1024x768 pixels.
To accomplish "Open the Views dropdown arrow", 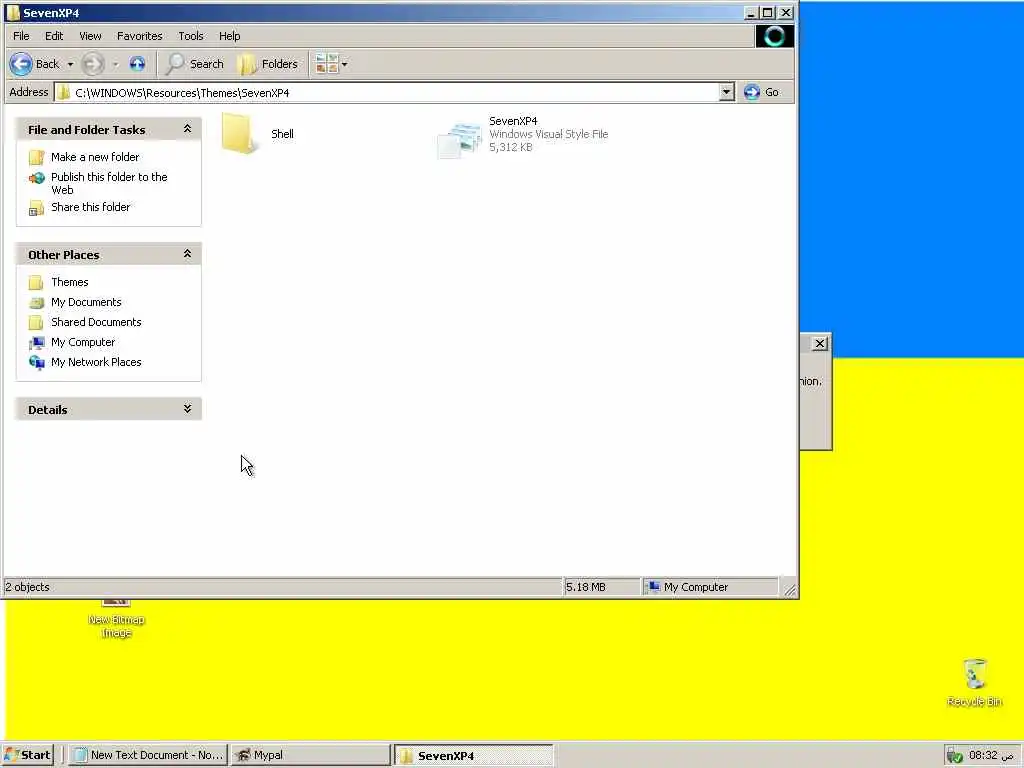I will [345, 64].
